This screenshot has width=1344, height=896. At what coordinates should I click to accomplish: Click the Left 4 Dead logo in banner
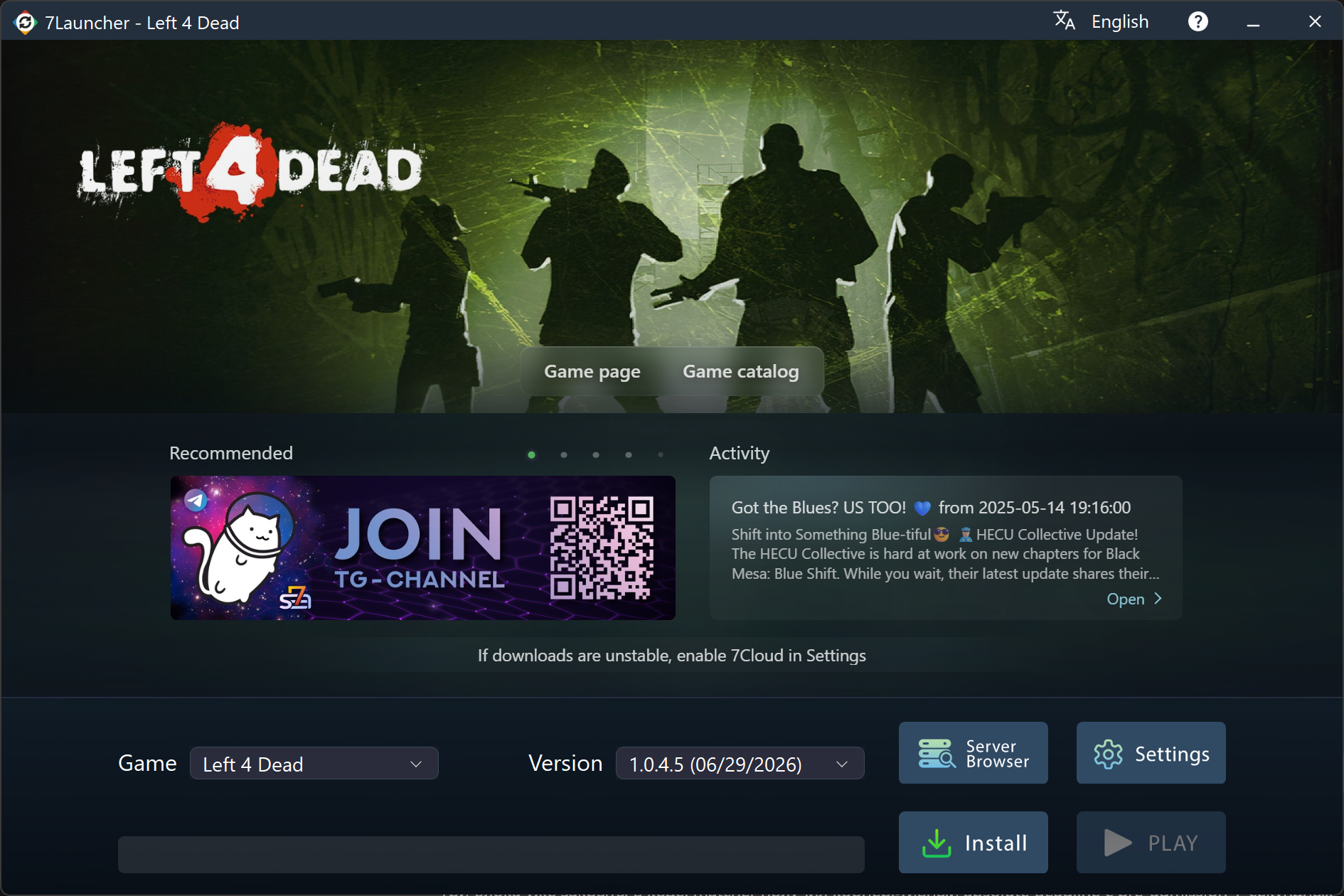click(x=250, y=172)
